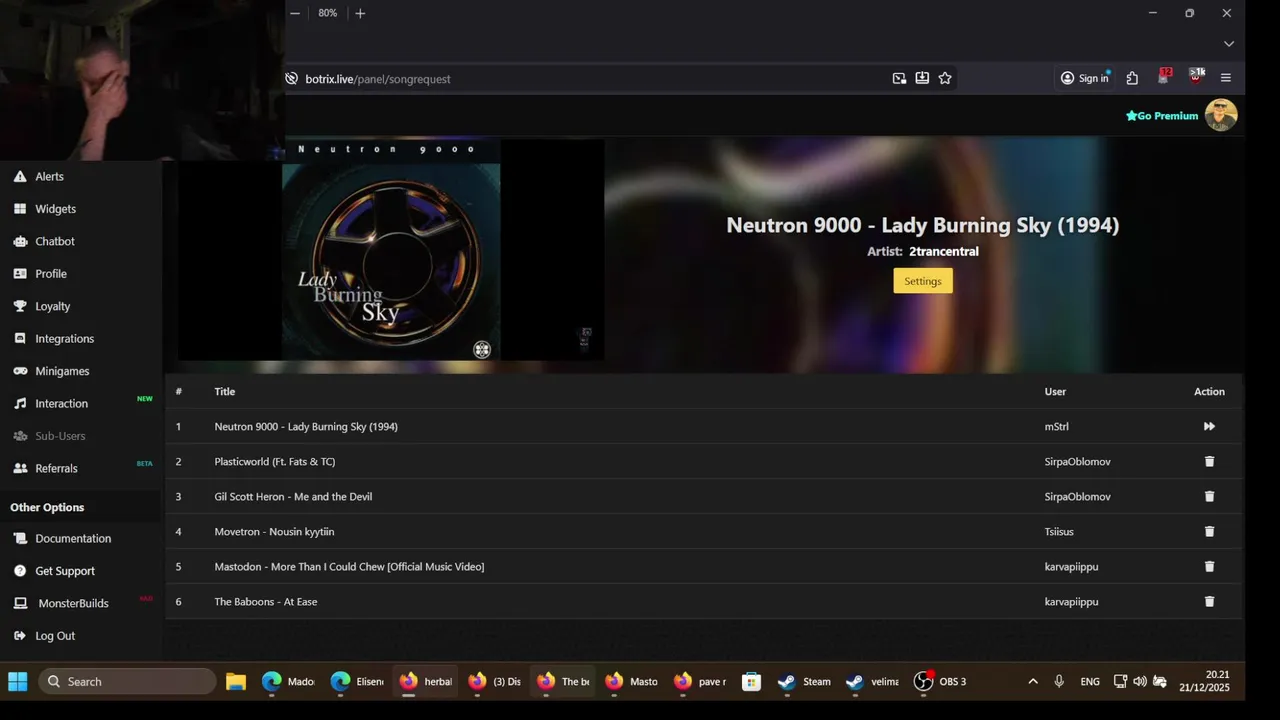Click the taskbar Search box
Screen dimensions: 1280x720
tap(127, 681)
